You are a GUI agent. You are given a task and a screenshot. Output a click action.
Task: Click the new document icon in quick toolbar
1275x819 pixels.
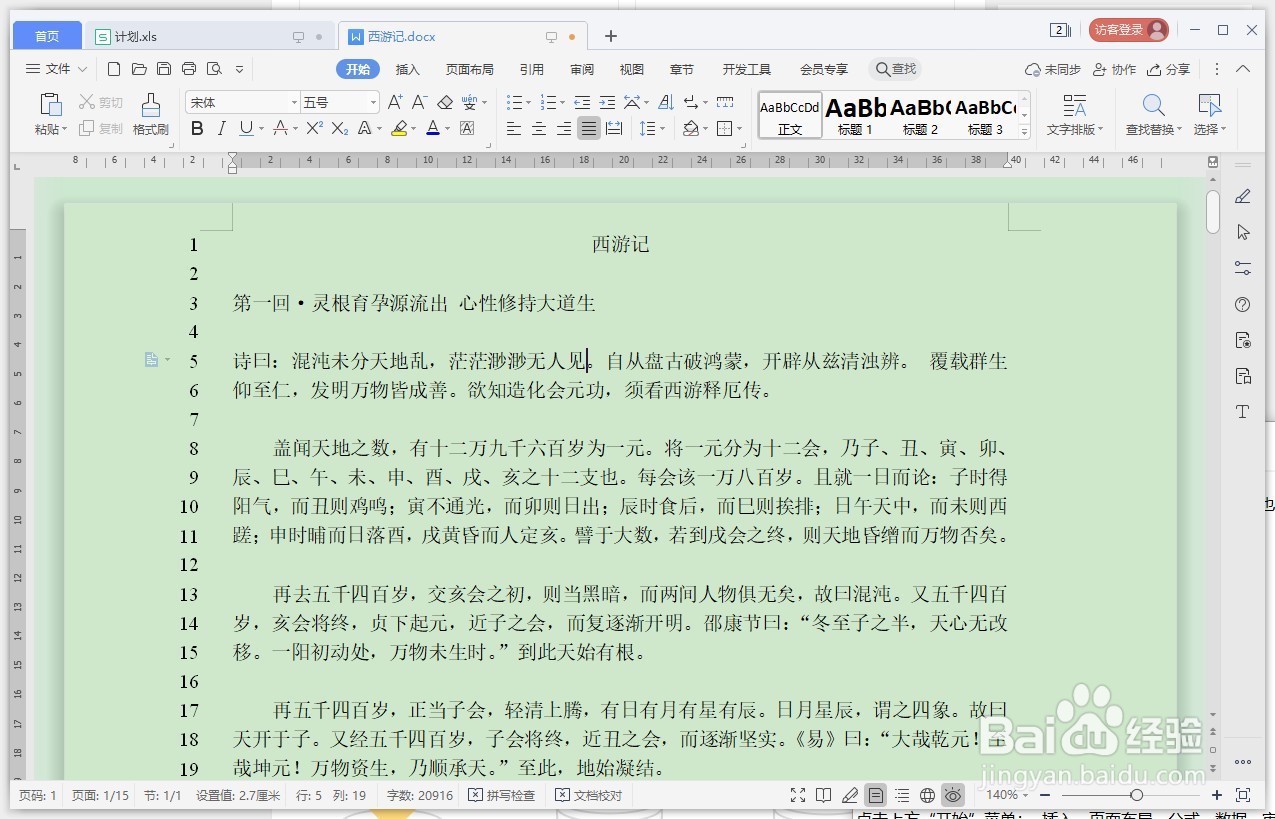[114, 69]
